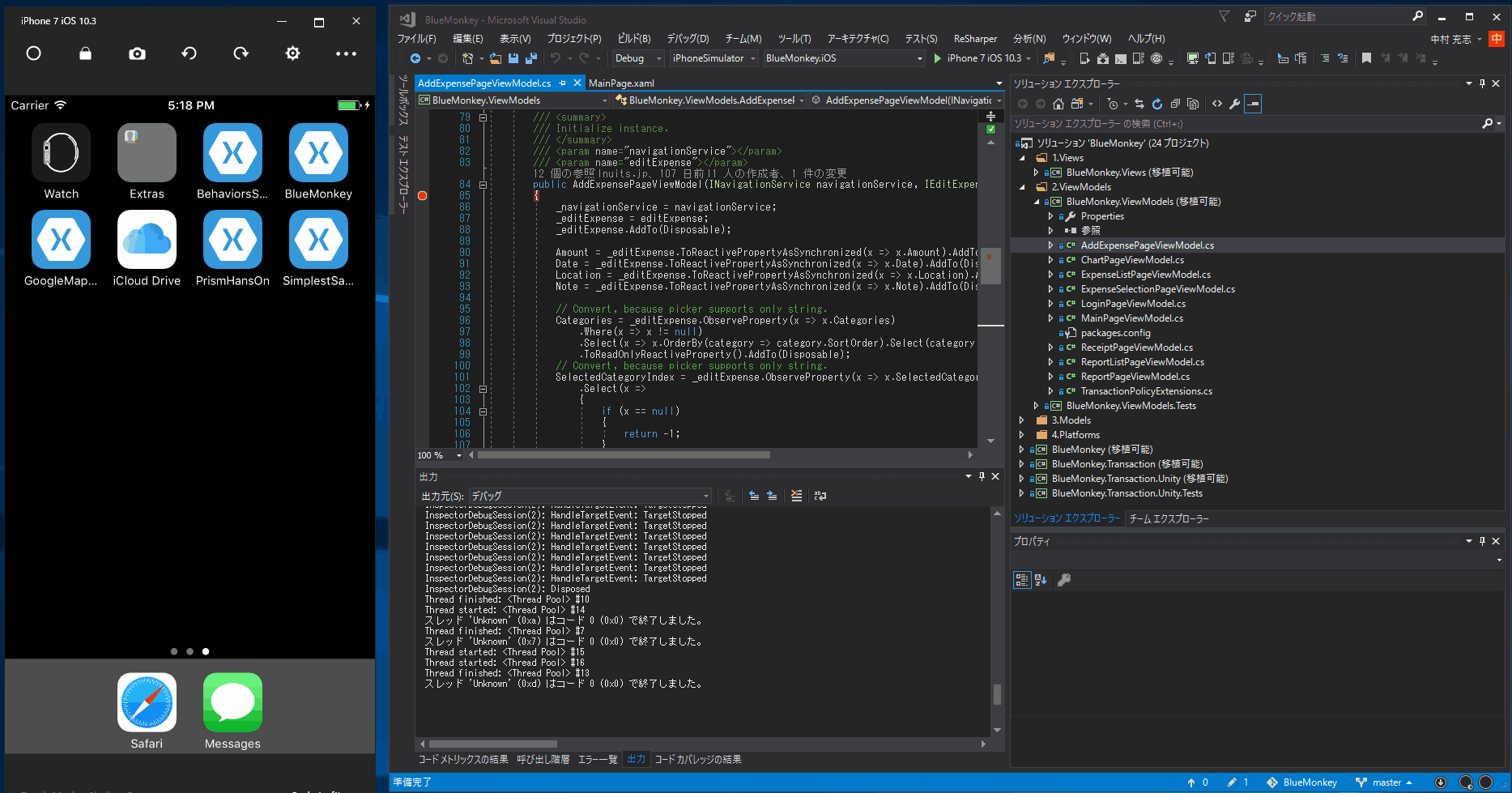Open the PrismHansOn app on simulator

(x=232, y=239)
